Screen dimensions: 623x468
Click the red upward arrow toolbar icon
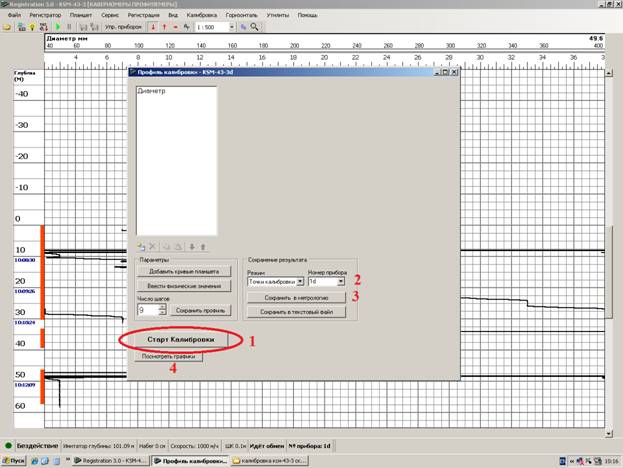tap(164, 27)
